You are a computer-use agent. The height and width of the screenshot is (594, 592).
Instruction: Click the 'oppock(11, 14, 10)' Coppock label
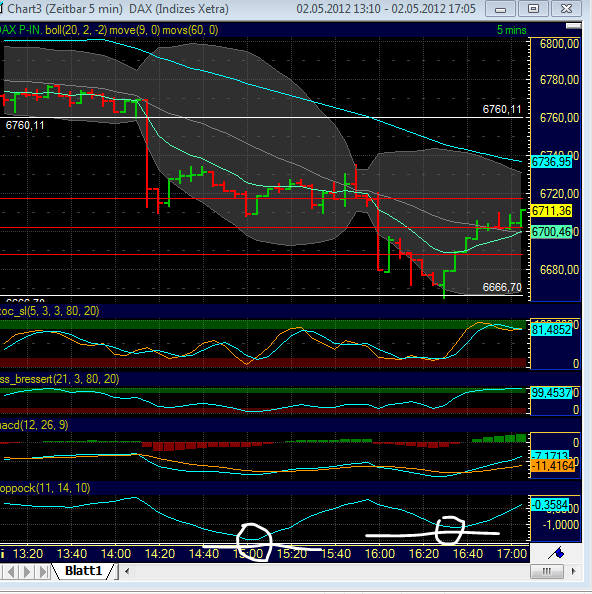(x=45, y=488)
